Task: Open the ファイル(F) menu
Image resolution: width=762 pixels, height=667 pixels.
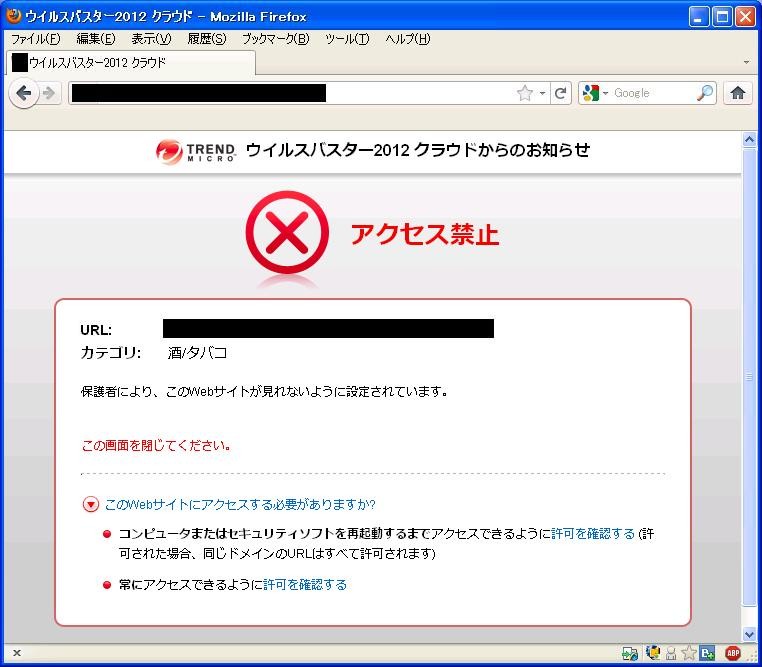Action: click(36, 39)
